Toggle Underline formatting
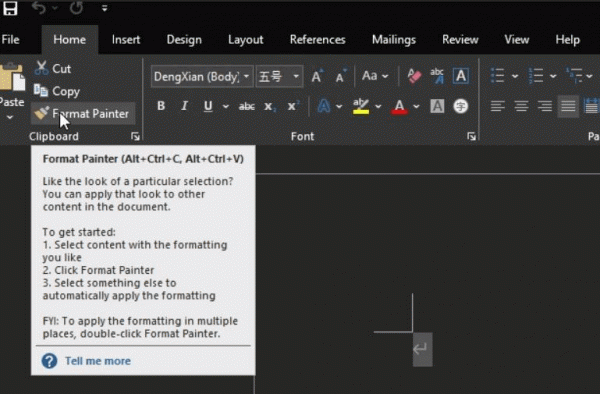This screenshot has width=600, height=394. 208,106
